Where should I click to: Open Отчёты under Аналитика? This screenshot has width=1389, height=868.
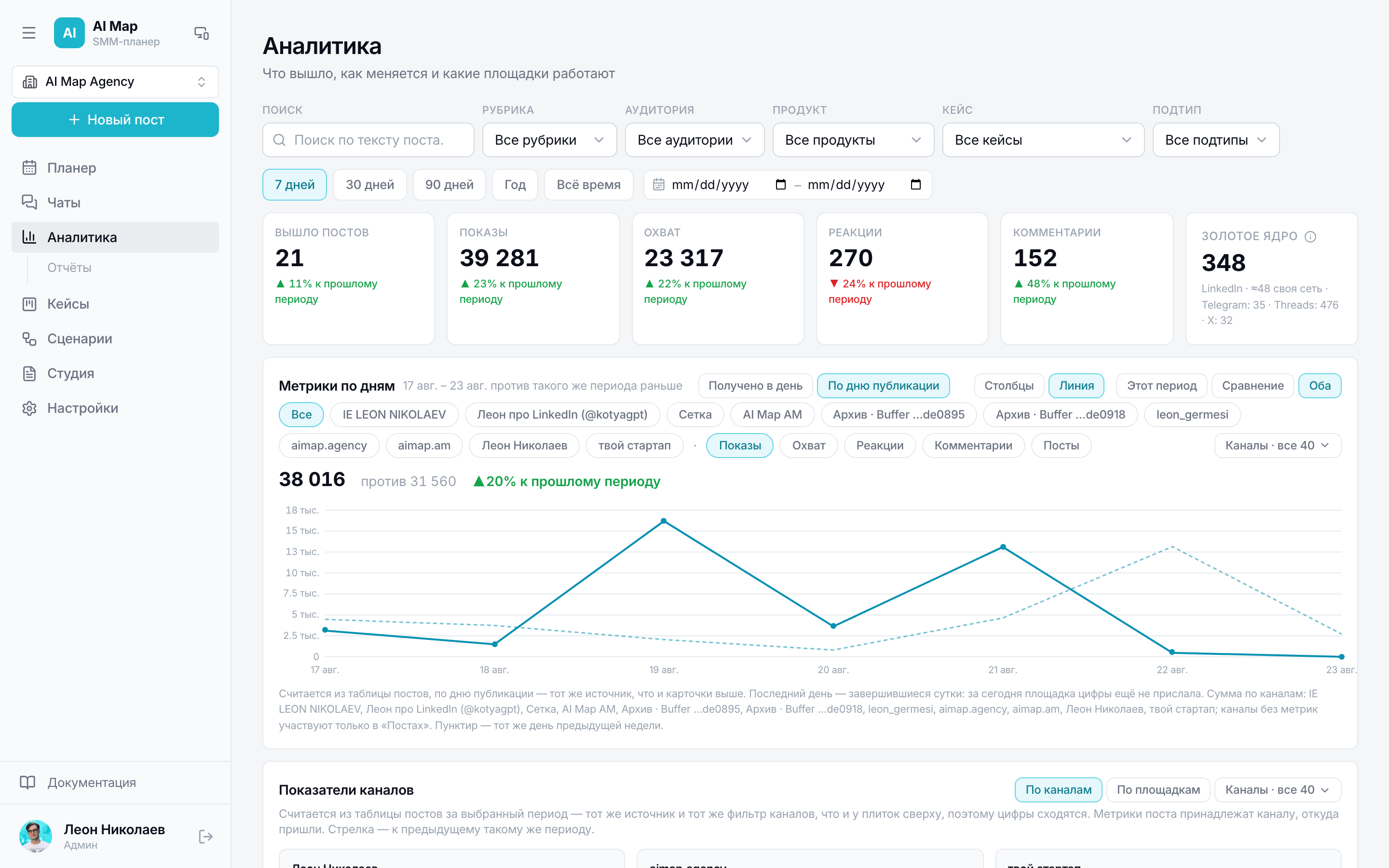coord(69,268)
